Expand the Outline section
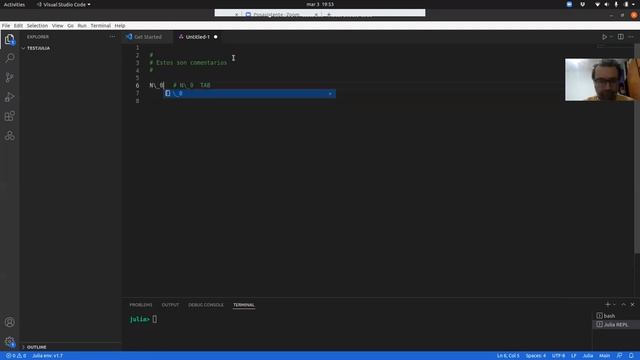Viewport: 640px width, 360px height. (x=71, y=347)
